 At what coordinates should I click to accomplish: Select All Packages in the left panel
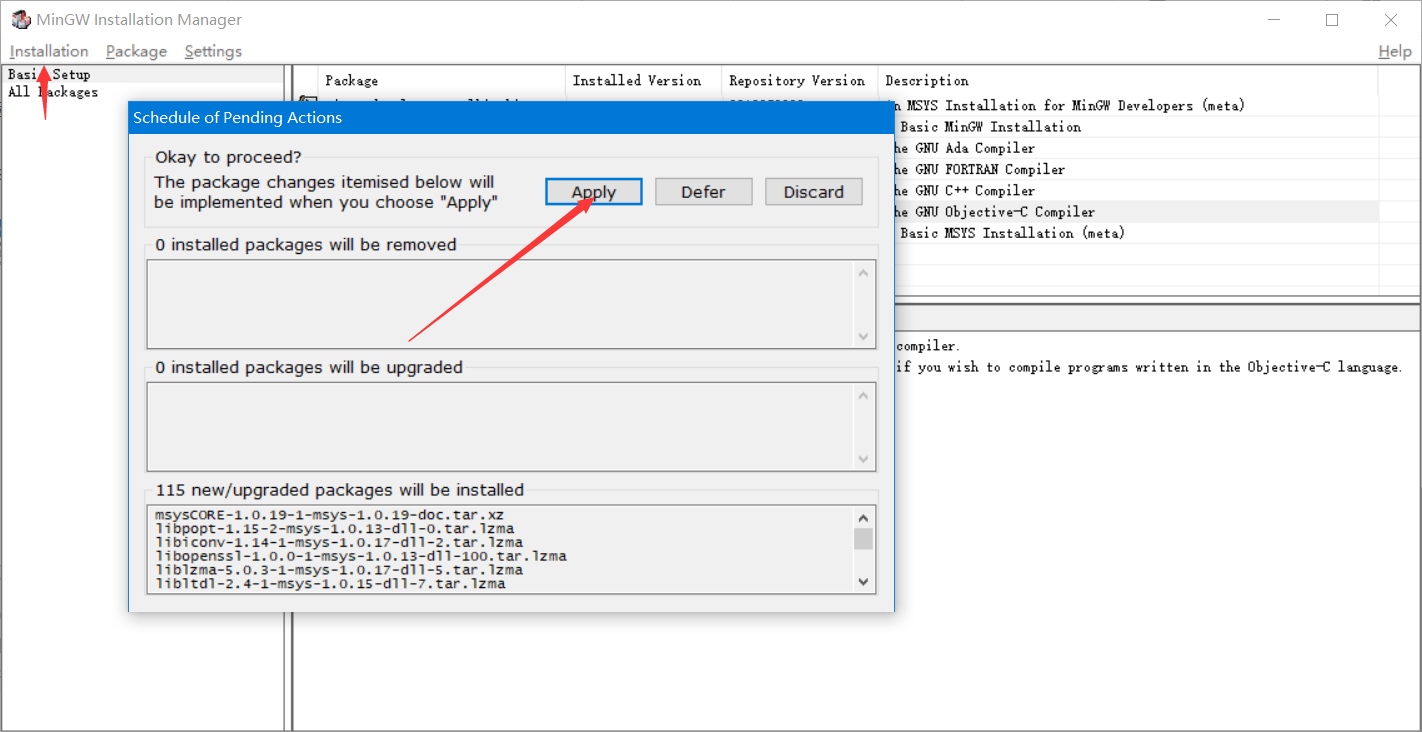coord(53,92)
